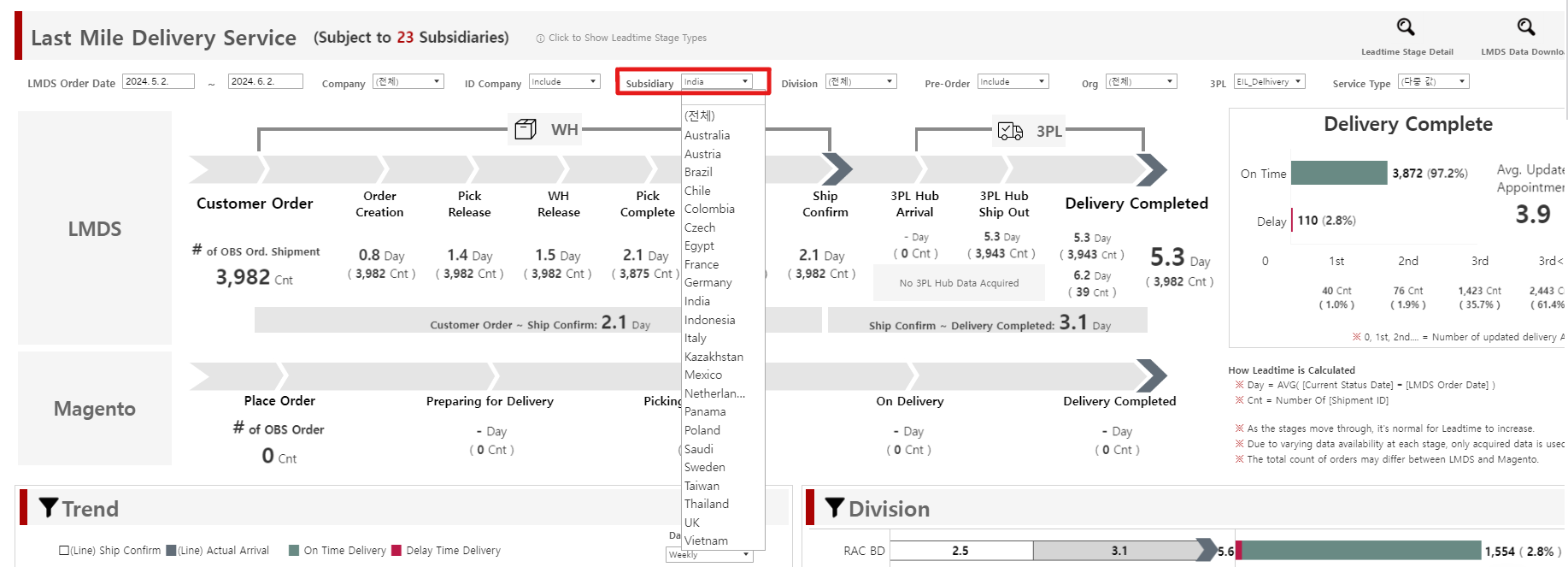Click the LMDS Order start date field
The image size is (1568, 567).
[158, 82]
